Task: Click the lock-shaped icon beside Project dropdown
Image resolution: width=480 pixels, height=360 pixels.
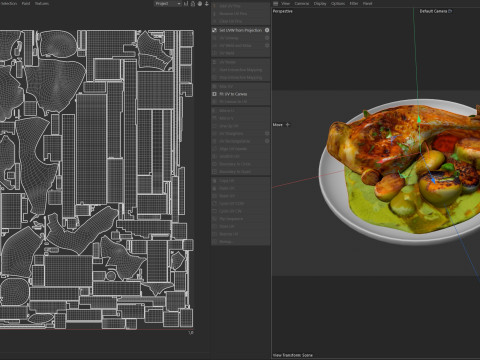Action: pyautogui.click(x=193, y=4)
